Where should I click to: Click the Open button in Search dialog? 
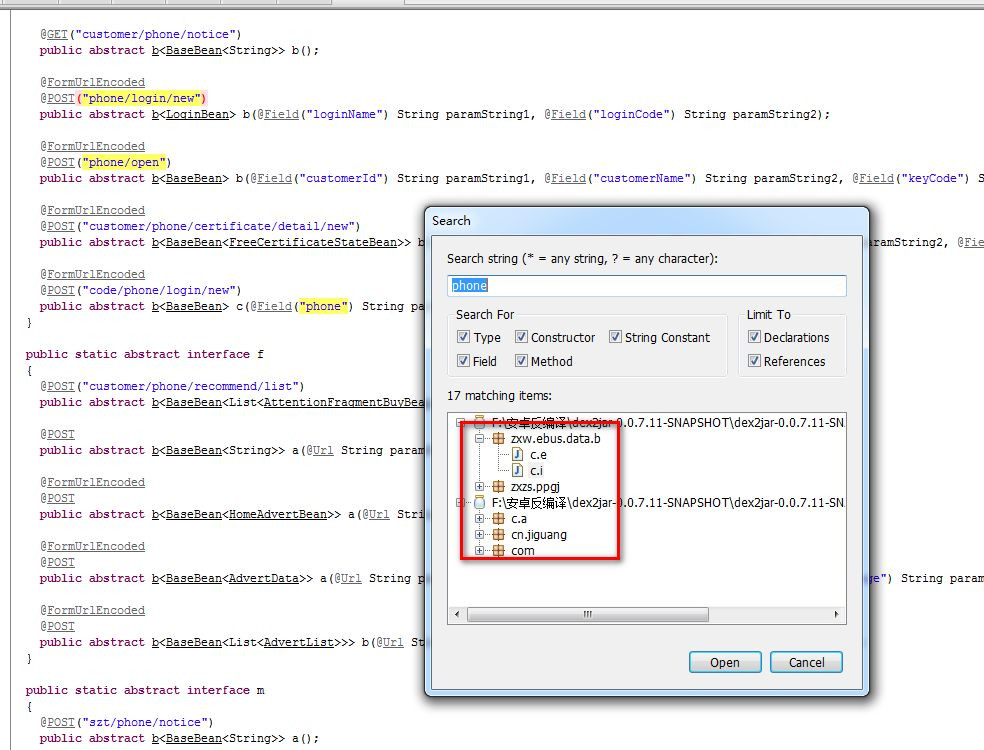[x=725, y=662]
